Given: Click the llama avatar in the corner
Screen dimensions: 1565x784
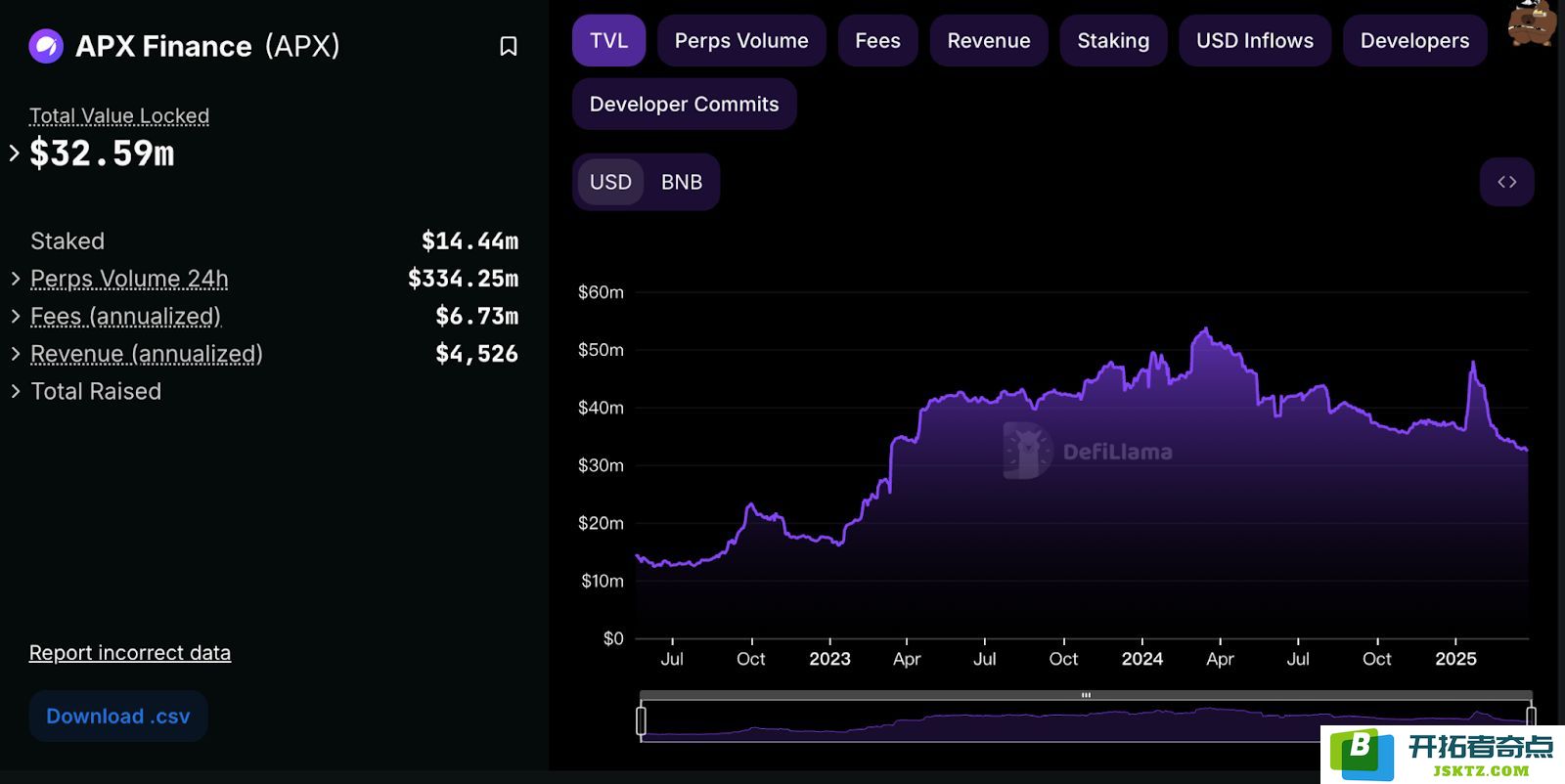Looking at the screenshot, I should [x=1531, y=23].
